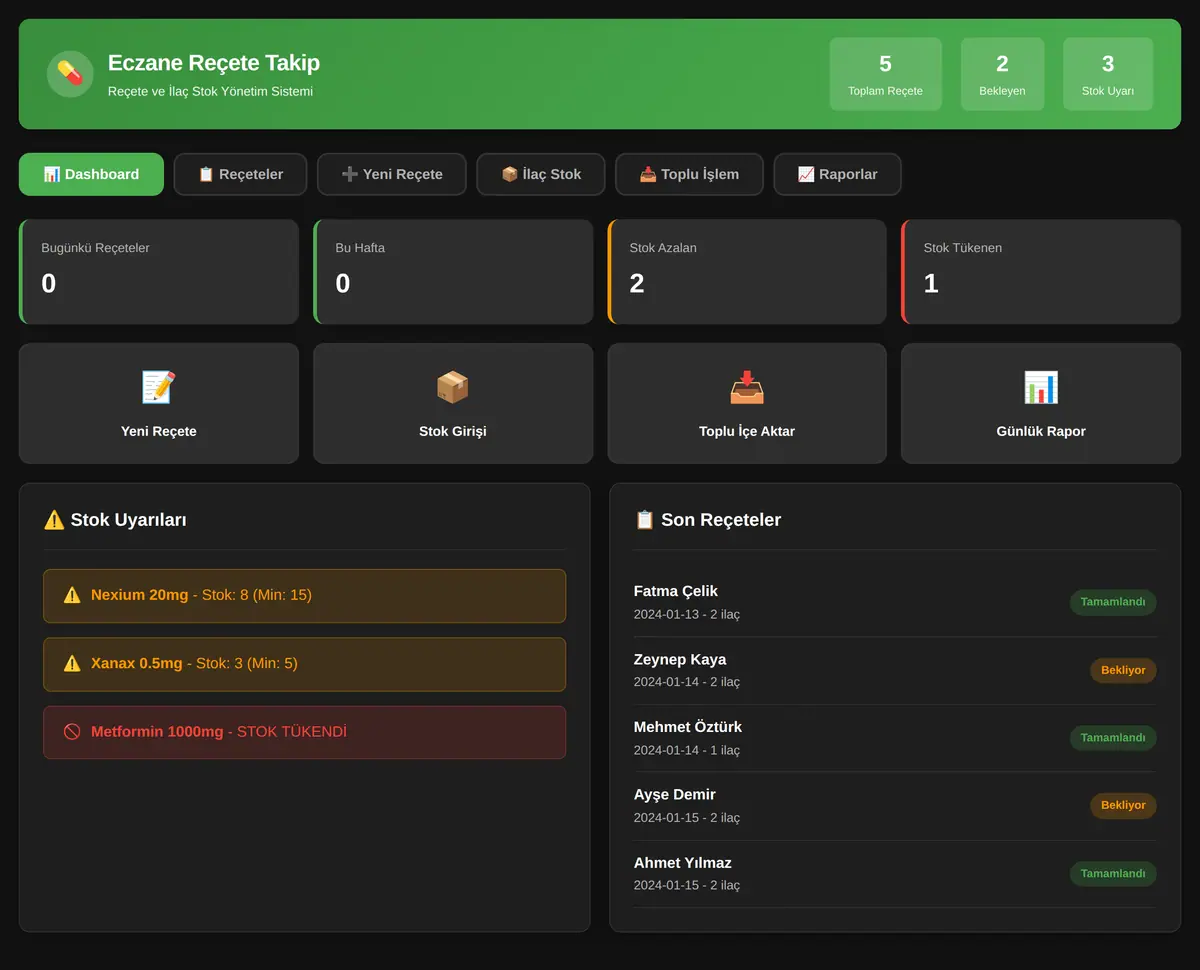The width and height of the screenshot is (1200, 970).
Task: Click the Toplu İçe Aktar label
Action: point(747,431)
